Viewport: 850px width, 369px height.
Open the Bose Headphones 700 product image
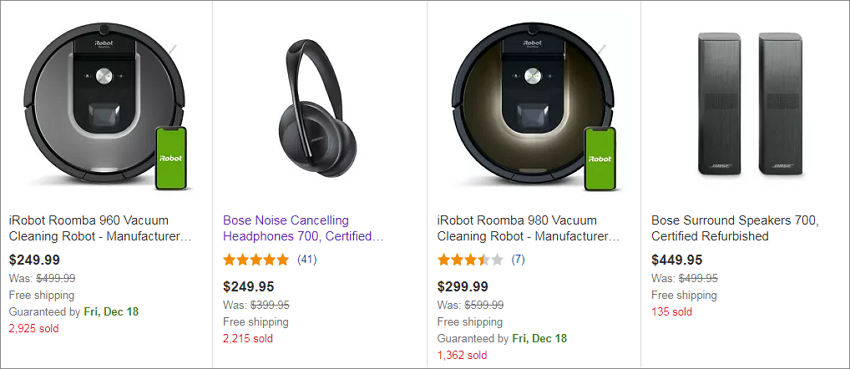point(317,108)
